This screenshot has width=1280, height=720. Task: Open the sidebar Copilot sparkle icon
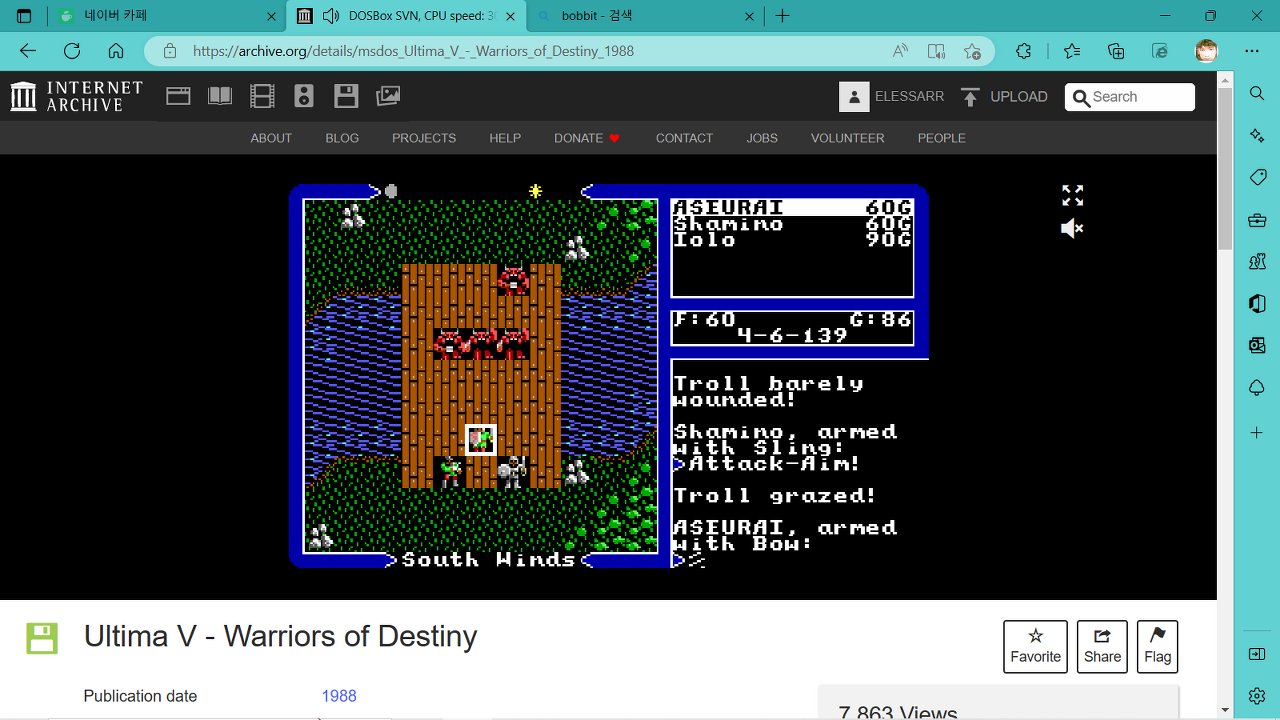1257,135
